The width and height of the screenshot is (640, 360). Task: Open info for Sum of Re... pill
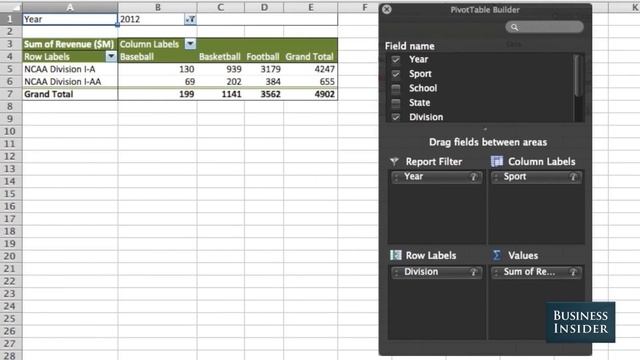573,272
